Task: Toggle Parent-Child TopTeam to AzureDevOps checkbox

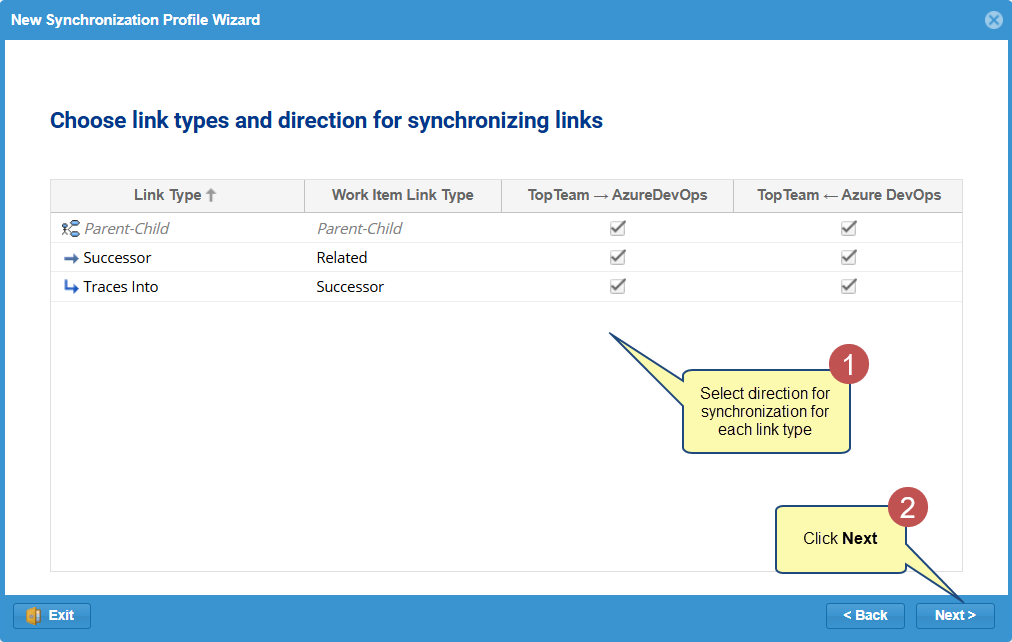Action: click(x=618, y=228)
